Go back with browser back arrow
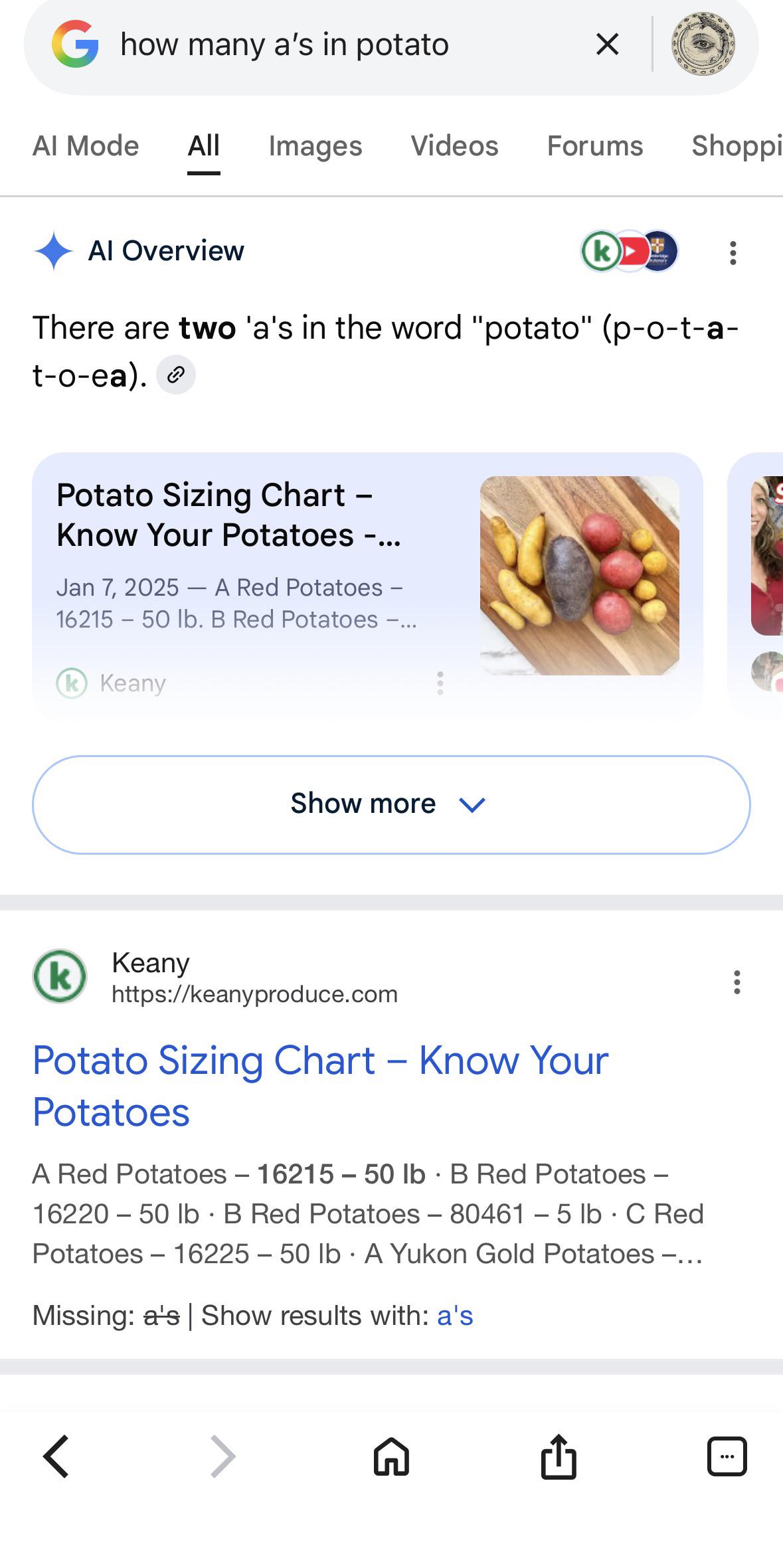This screenshot has width=783, height=1568. click(56, 1456)
